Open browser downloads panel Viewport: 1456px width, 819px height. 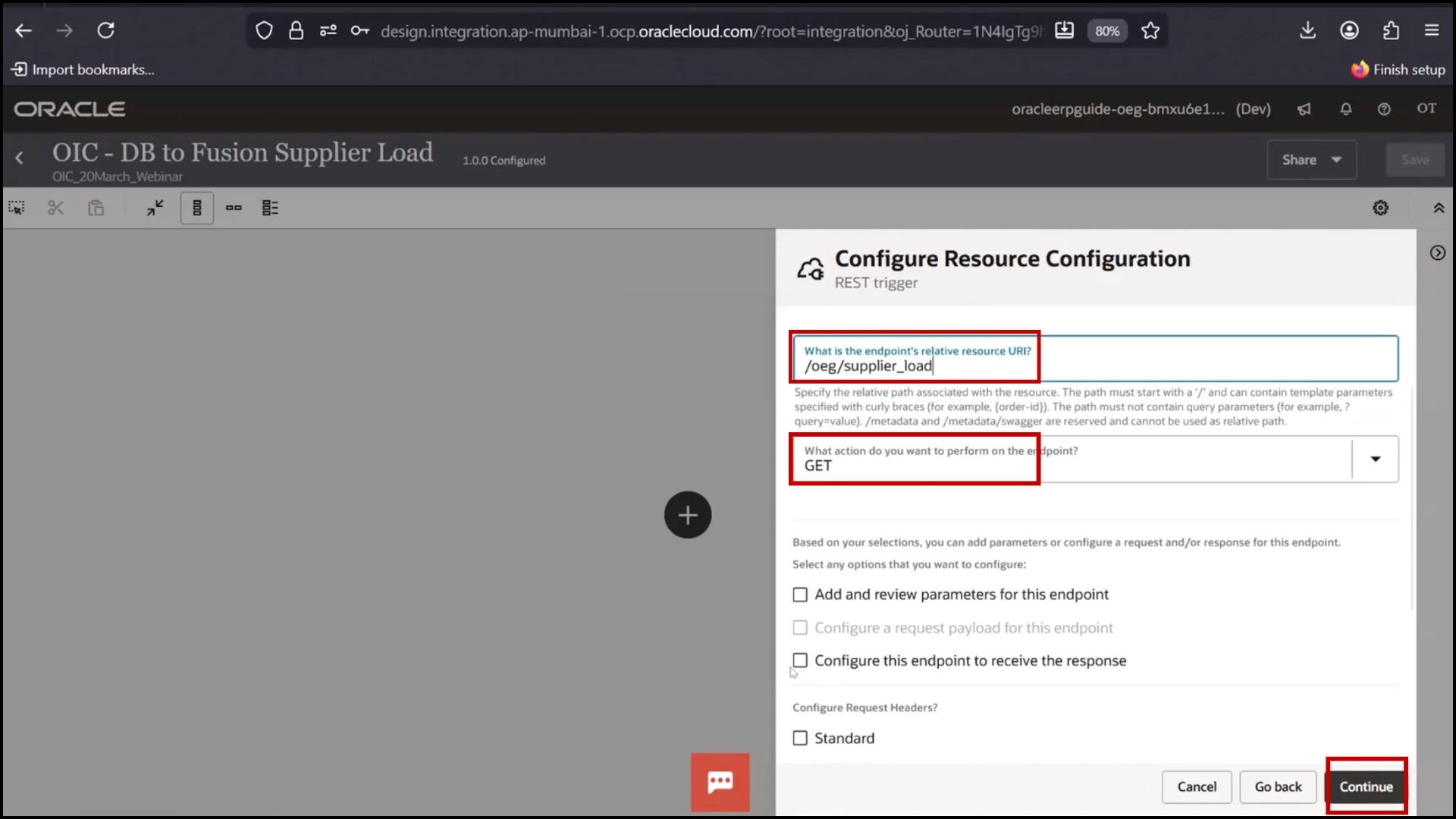(1307, 30)
